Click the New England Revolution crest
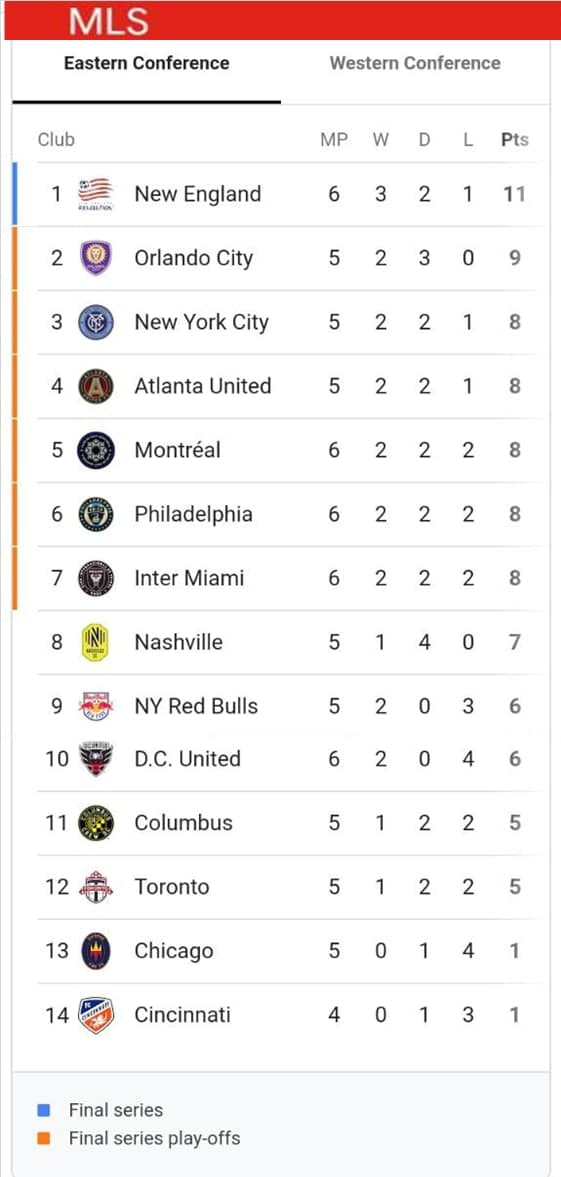The width and height of the screenshot is (561, 1177). [x=96, y=194]
